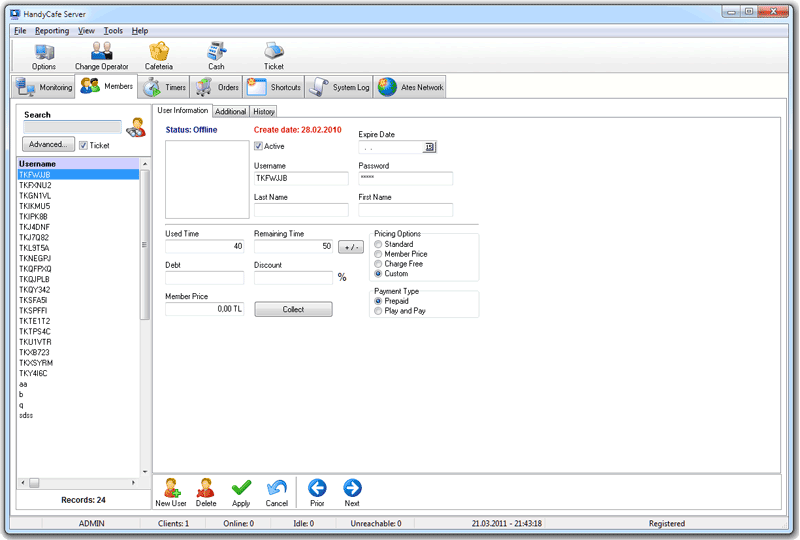Uncheck the Active checkbox
Screen dimensions: 800x540
click(x=259, y=146)
